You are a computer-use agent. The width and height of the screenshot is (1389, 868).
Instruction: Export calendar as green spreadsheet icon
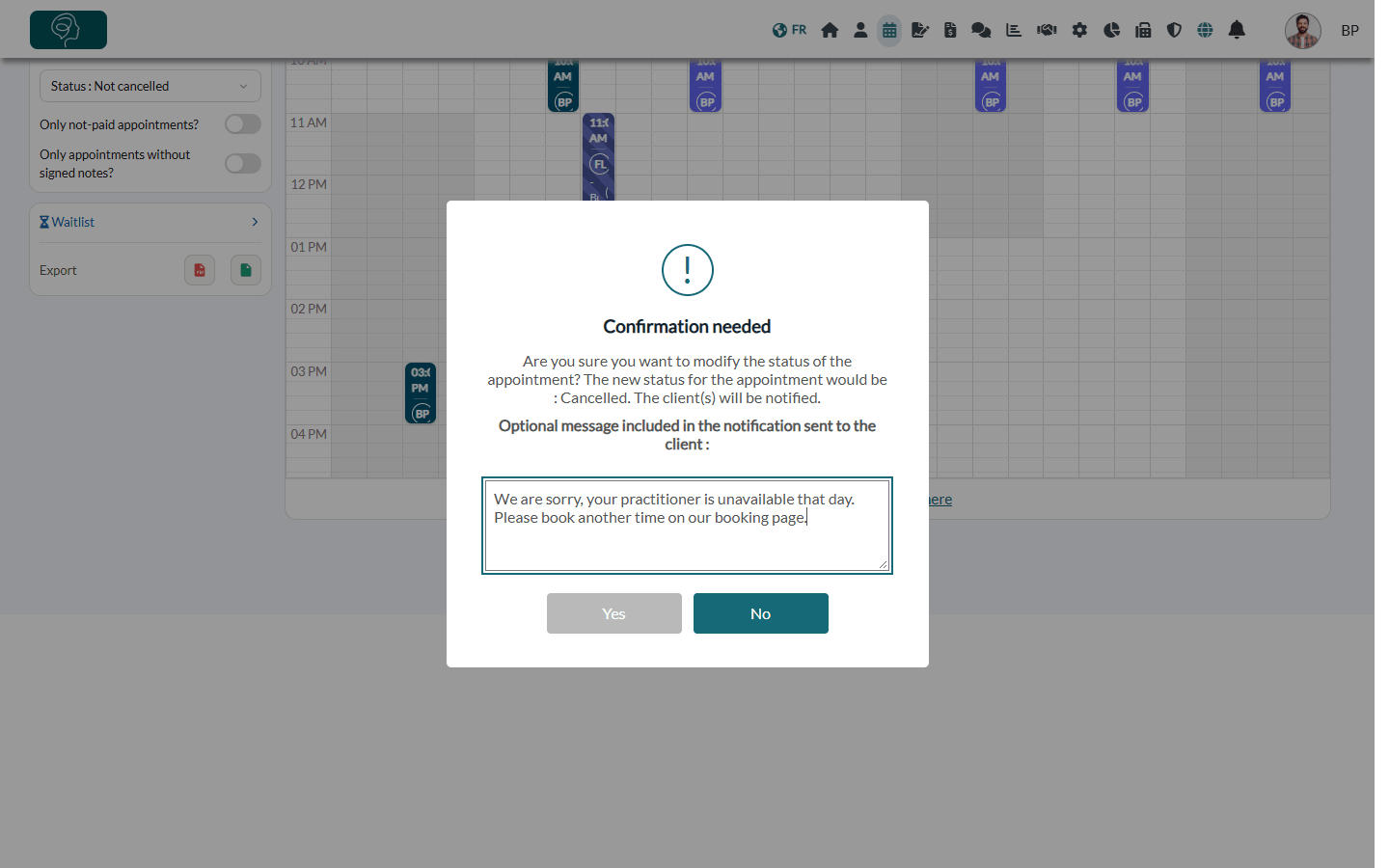coord(246,270)
